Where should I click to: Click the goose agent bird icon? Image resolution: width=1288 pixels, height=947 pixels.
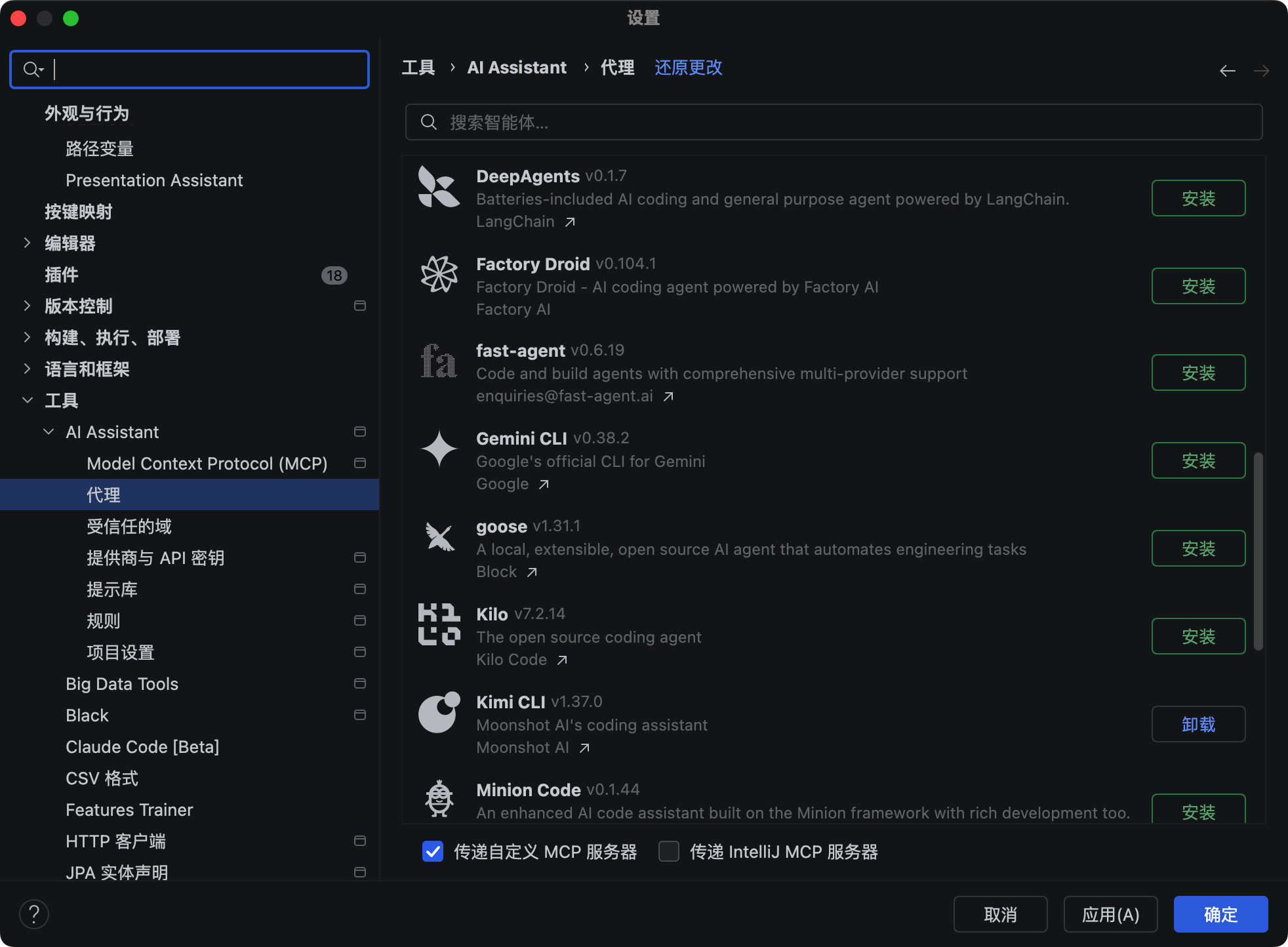pos(439,537)
